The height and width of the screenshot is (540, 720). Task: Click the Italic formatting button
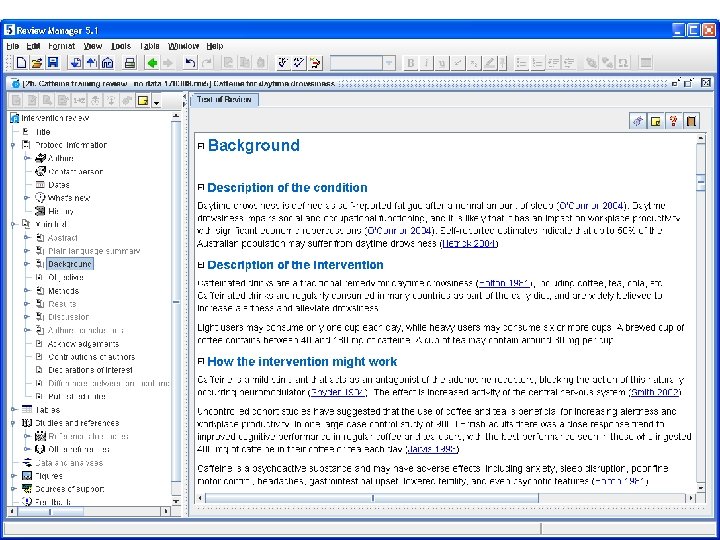click(426, 63)
